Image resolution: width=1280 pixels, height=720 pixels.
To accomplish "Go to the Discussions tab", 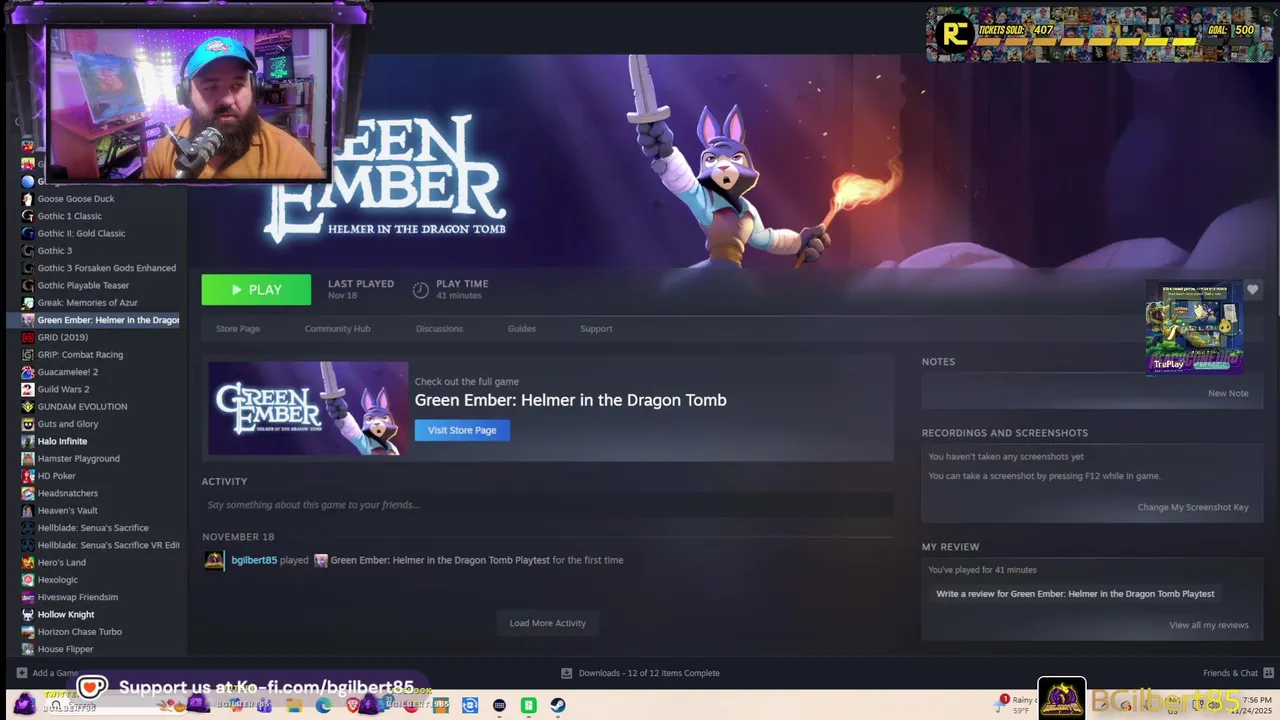I will [x=439, y=329].
